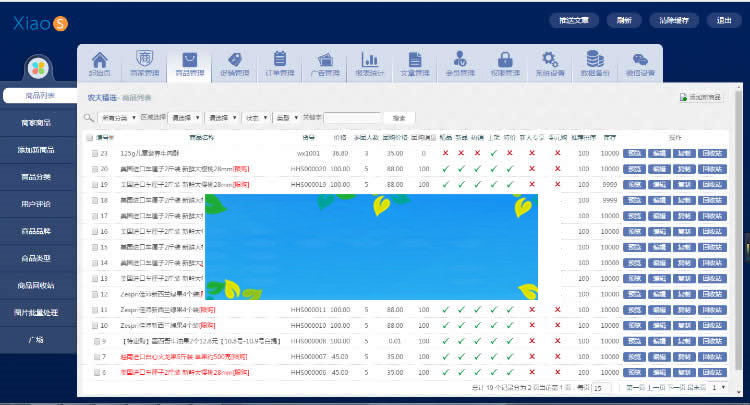Click the keyword search input field

pos(351,117)
